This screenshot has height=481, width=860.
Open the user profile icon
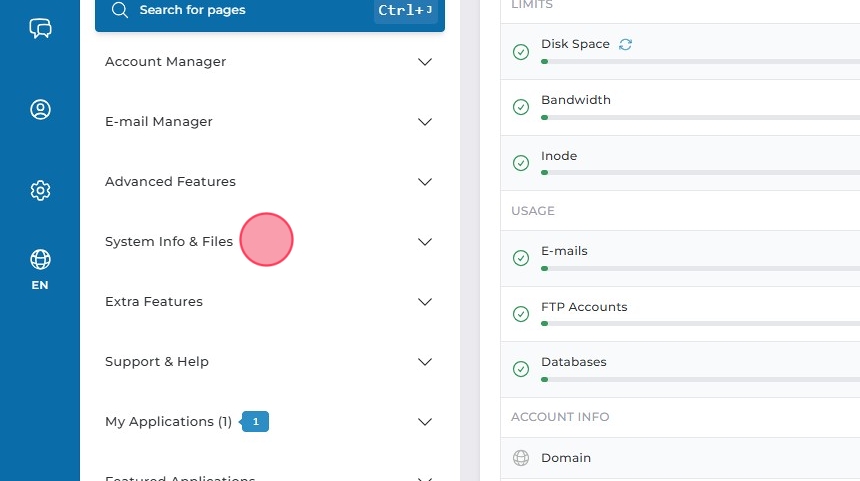click(40, 109)
